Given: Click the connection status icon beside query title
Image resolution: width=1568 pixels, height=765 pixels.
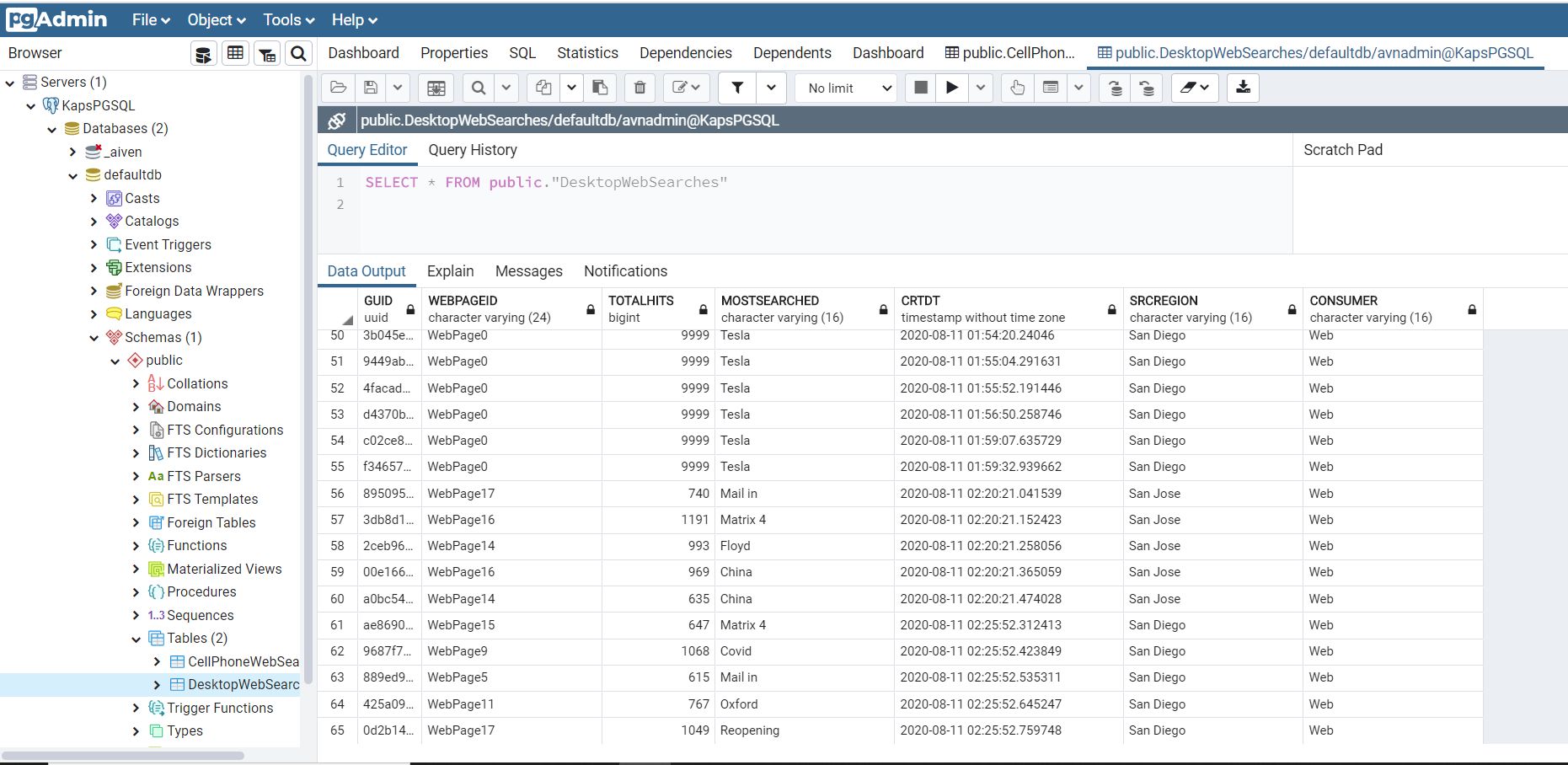Looking at the screenshot, I should click(336, 120).
